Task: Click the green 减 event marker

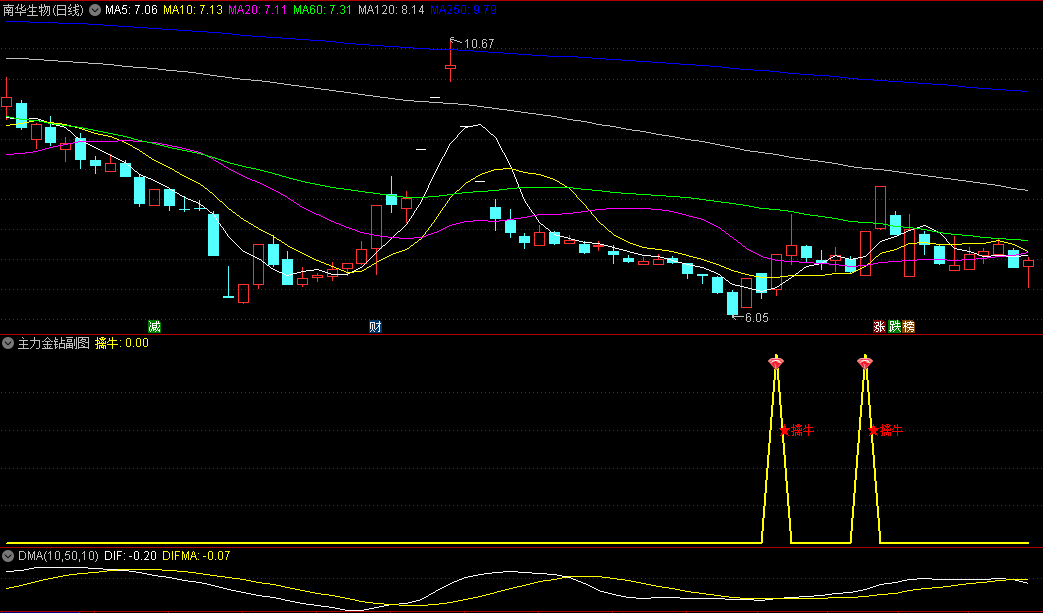Action: (154, 326)
